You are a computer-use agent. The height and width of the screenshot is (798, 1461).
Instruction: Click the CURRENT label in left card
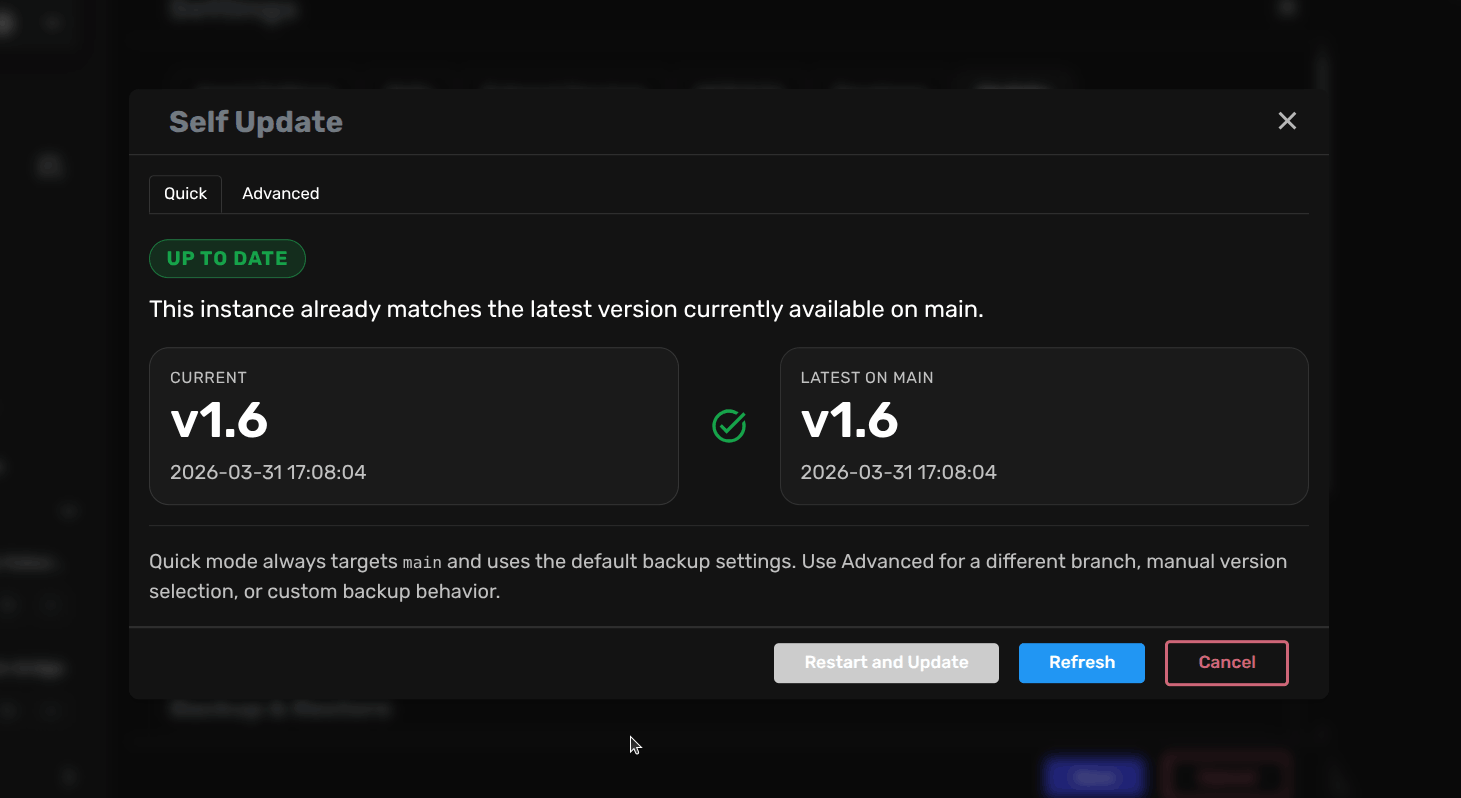click(208, 378)
